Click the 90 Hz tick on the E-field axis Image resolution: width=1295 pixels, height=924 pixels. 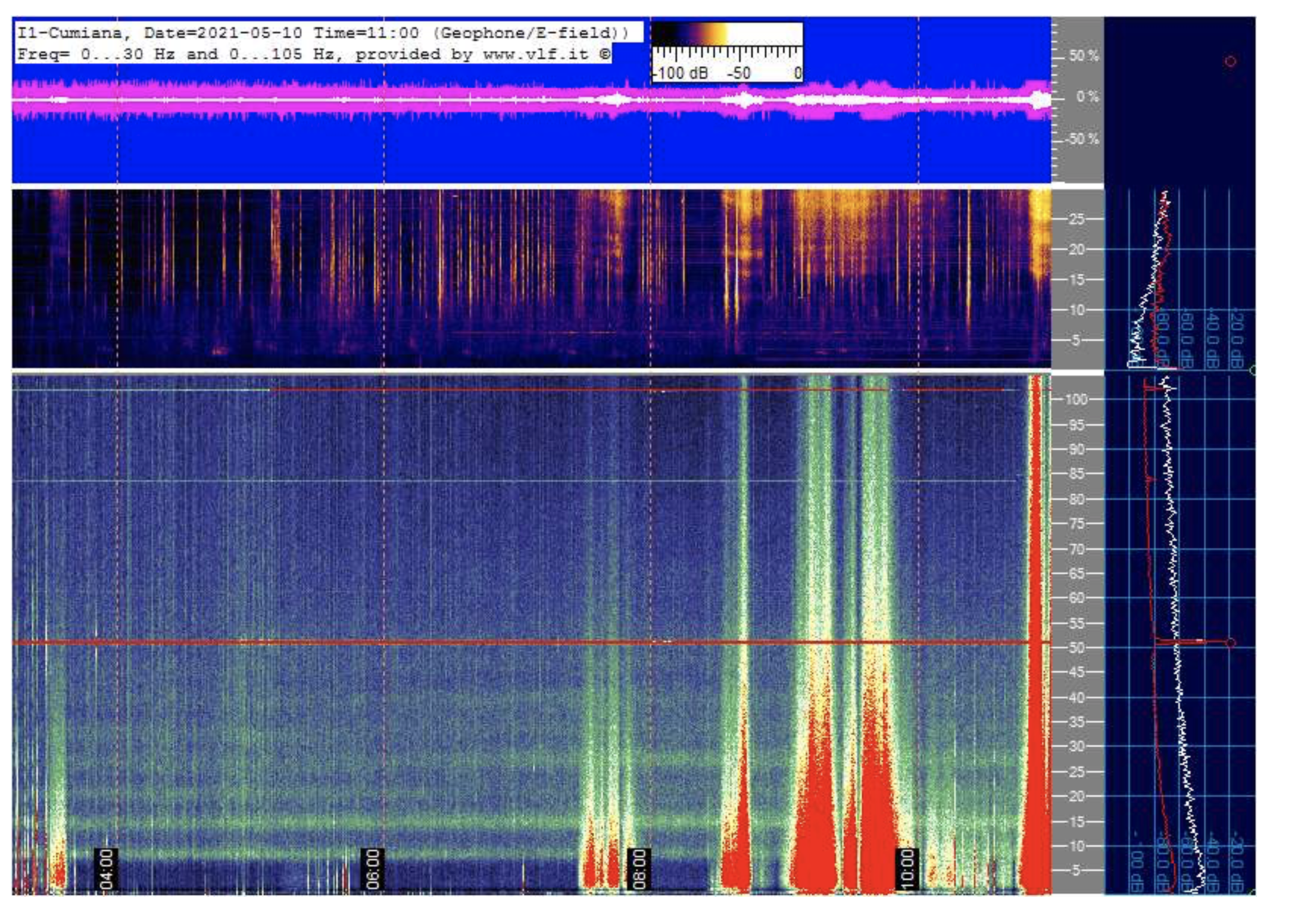pyautogui.click(x=1076, y=449)
